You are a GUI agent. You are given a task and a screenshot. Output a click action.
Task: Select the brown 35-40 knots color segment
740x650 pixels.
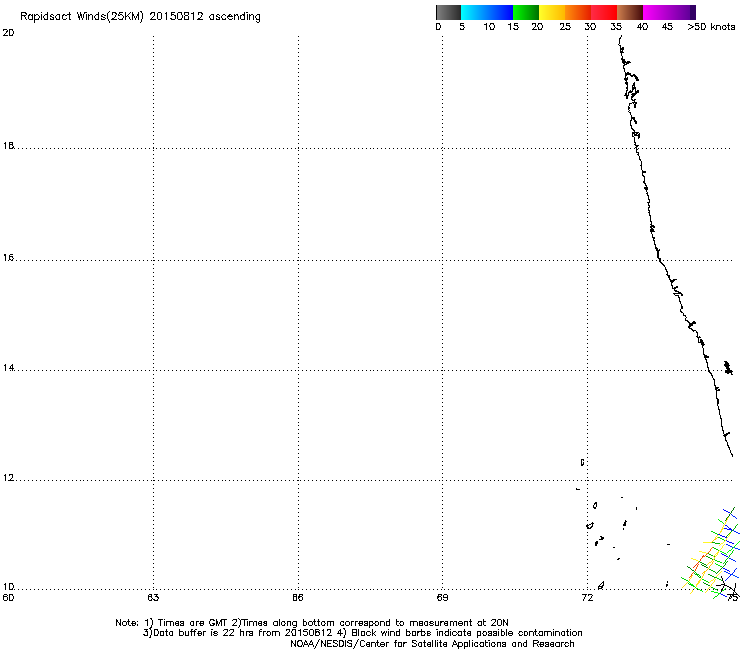pyautogui.click(x=630, y=12)
